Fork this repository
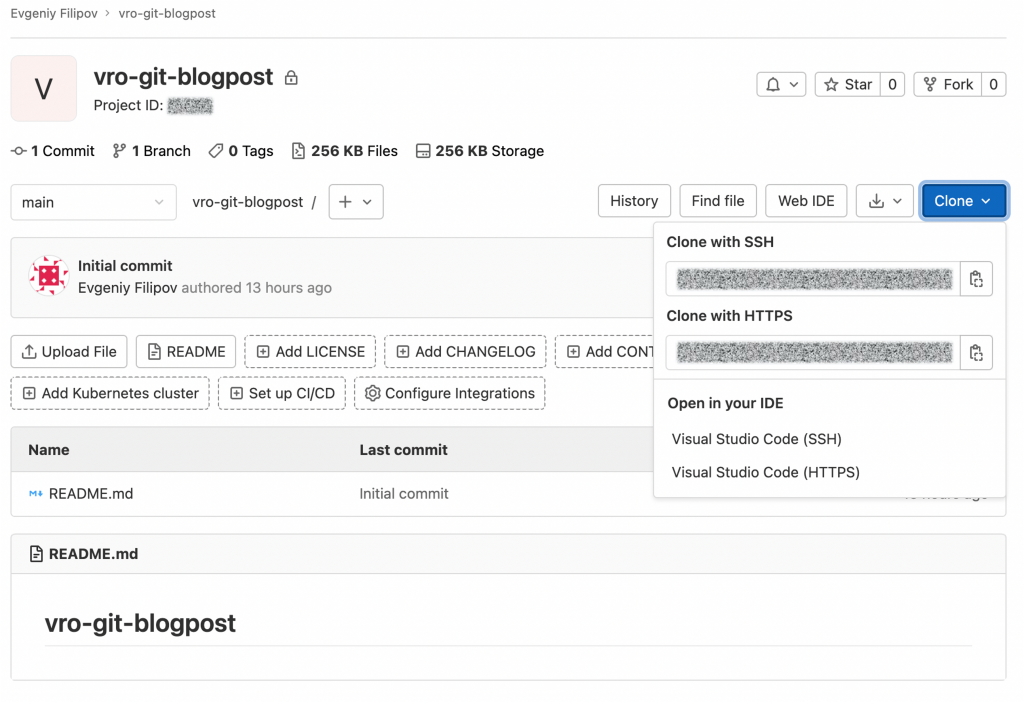The width and height of the screenshot is (1024, 702). pyautogui.click(x=947, y=85)
